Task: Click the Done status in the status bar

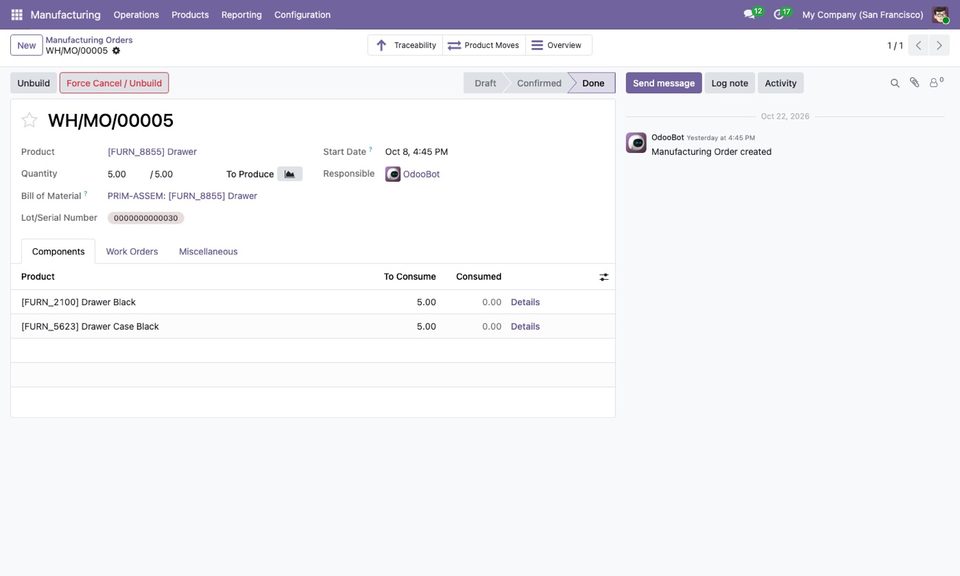Action: point(593,83)
